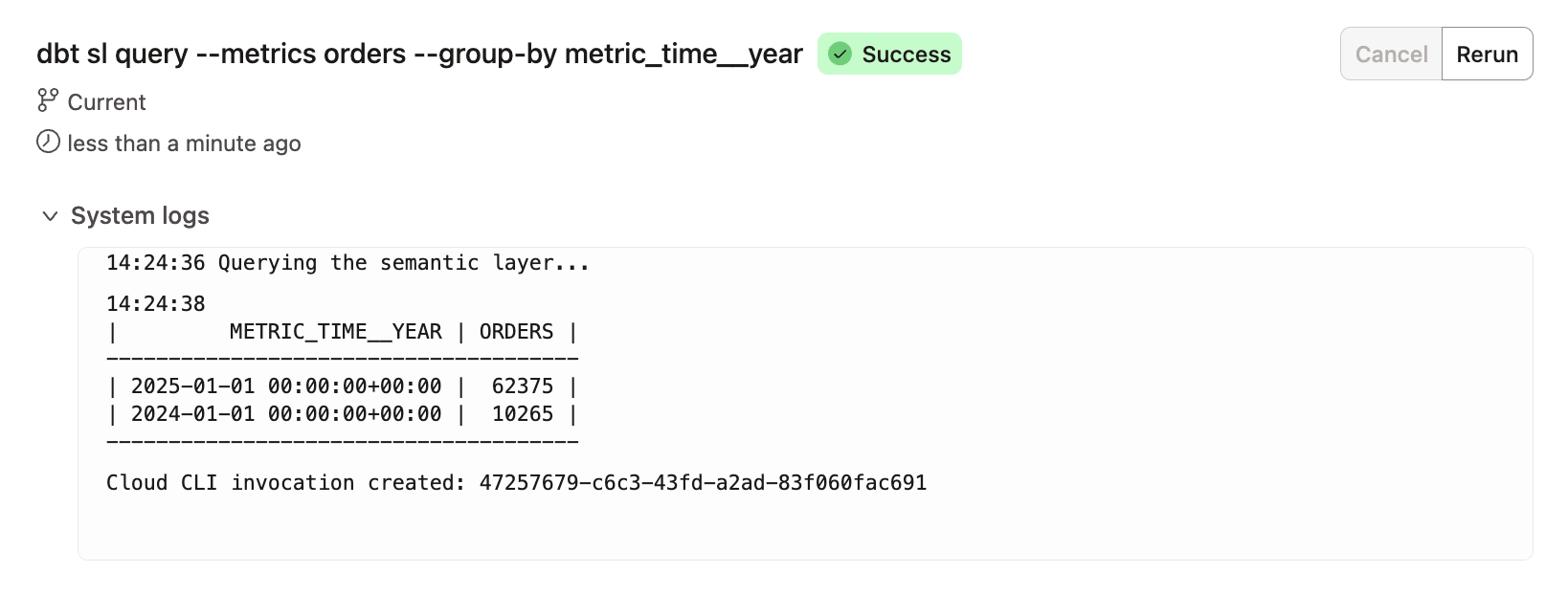Viewport: 1568px width, 595px height.
Task: Click the METRIC_TIME__YEAR column header text
Action: pyautogui.click(x=335, y=331)
